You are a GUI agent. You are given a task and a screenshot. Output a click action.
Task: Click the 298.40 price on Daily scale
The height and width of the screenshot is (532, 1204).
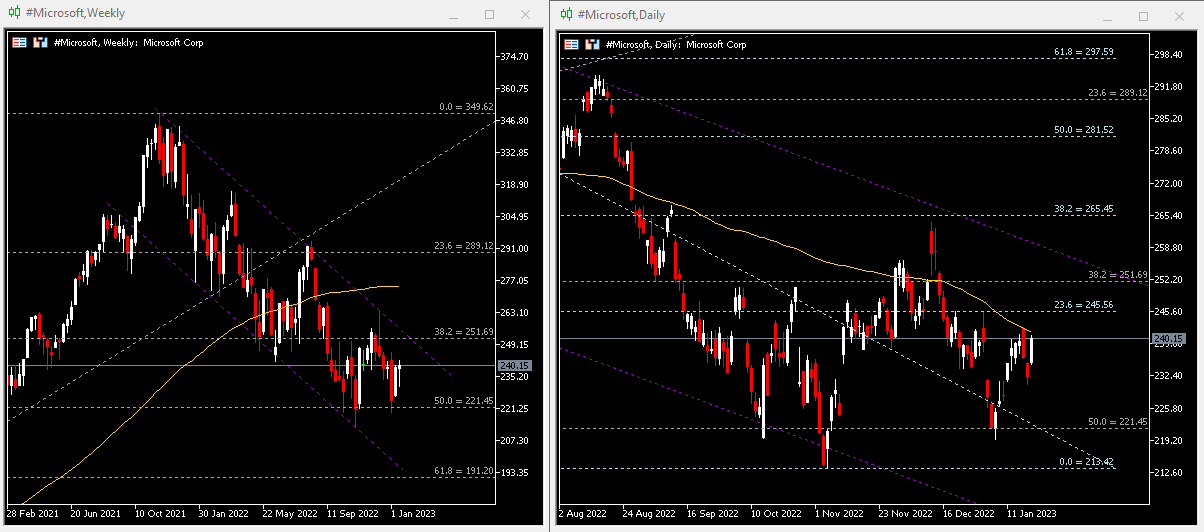coord(1167,55)
